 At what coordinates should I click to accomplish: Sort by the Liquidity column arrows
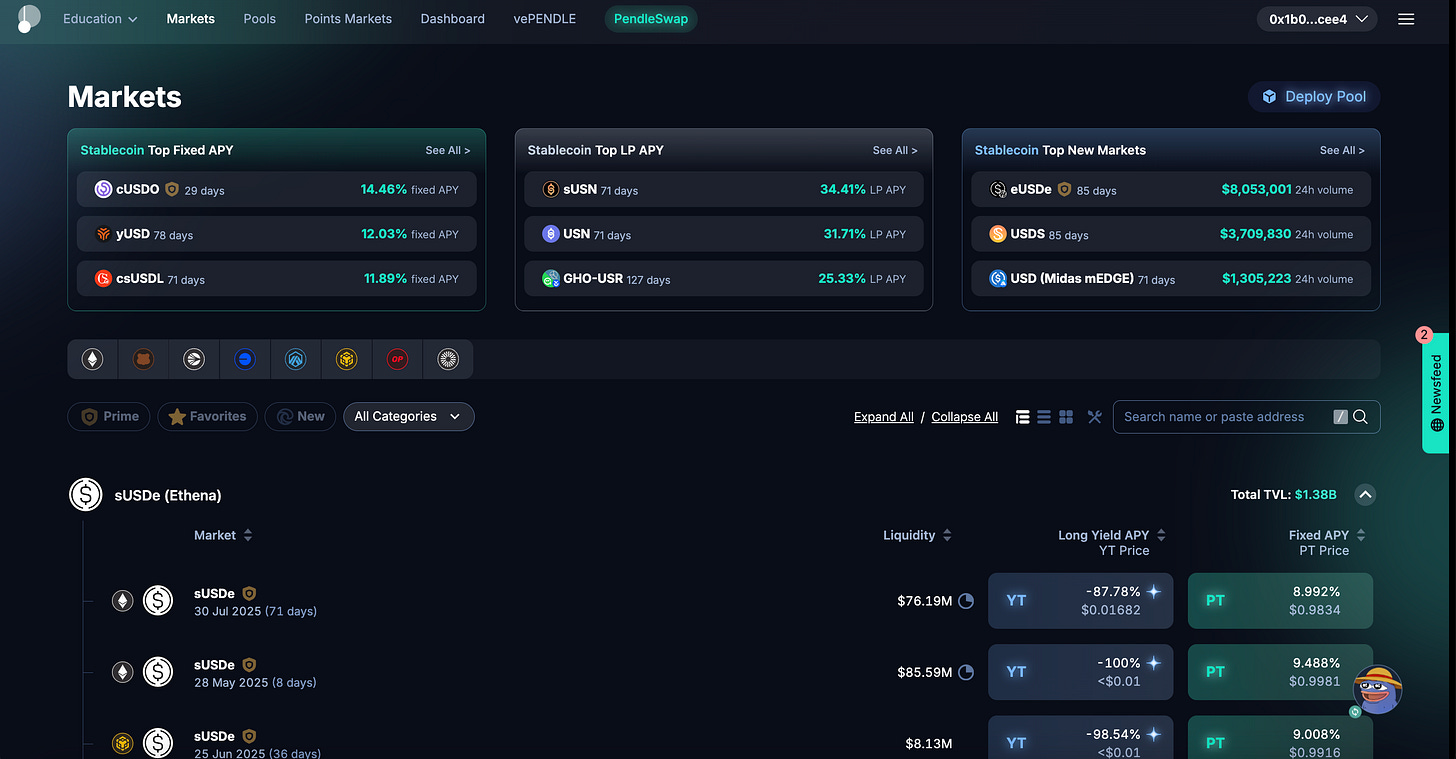(x=947, y=535)
